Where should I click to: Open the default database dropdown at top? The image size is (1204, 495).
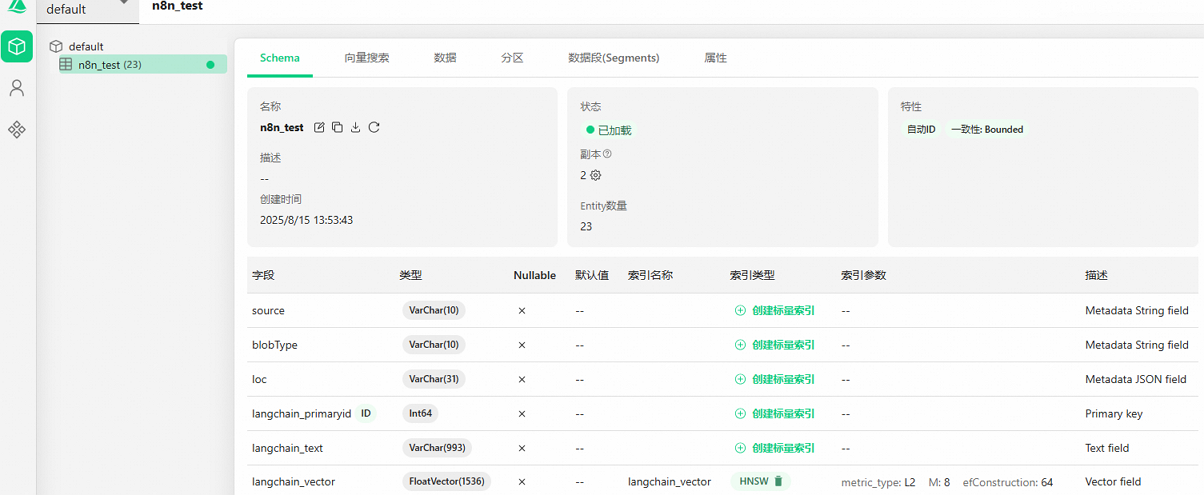[88, 9]
